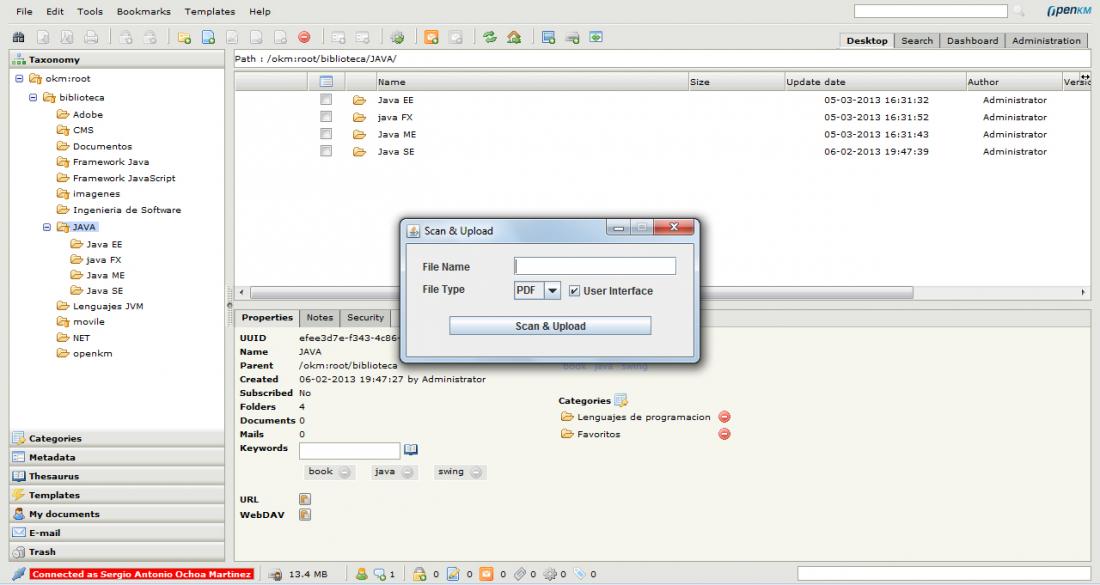Remove the 'swing' keyword tag
1100x585 pixels.
(476, 472)
